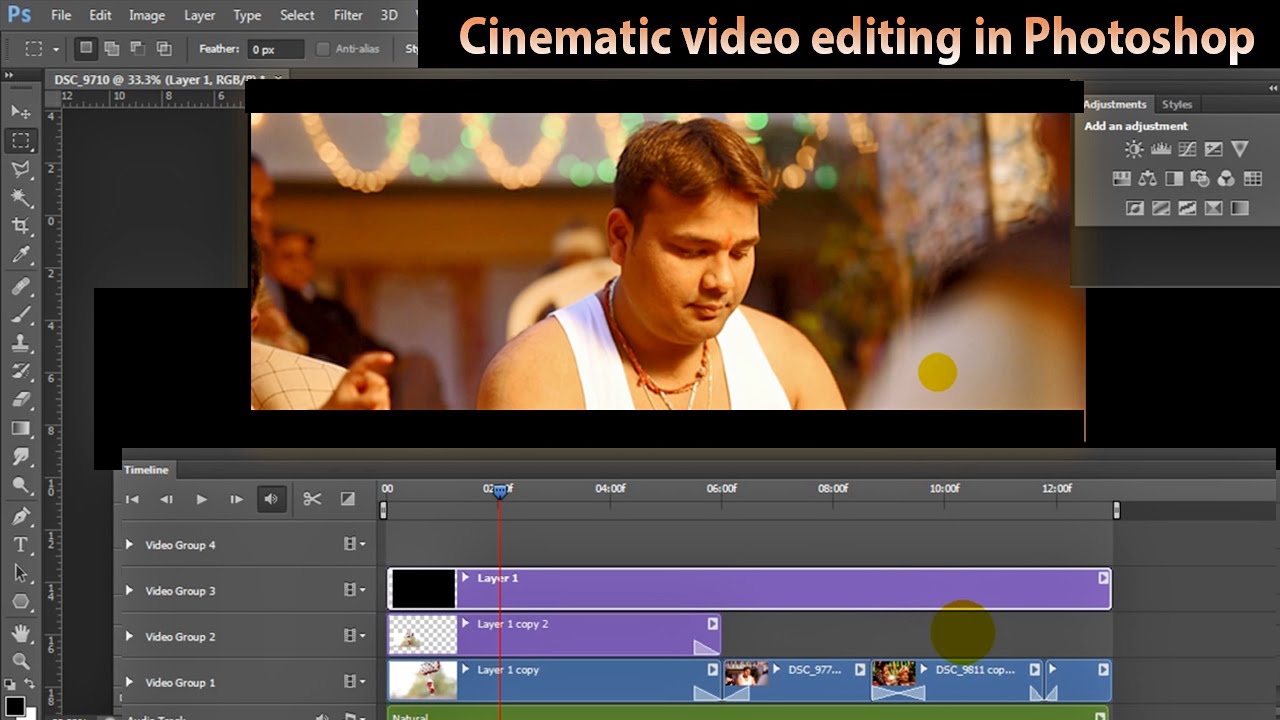Choose Intersect with selection mode
The width and height of the screenshot is (1280, 720).
(x=164, y=48)
